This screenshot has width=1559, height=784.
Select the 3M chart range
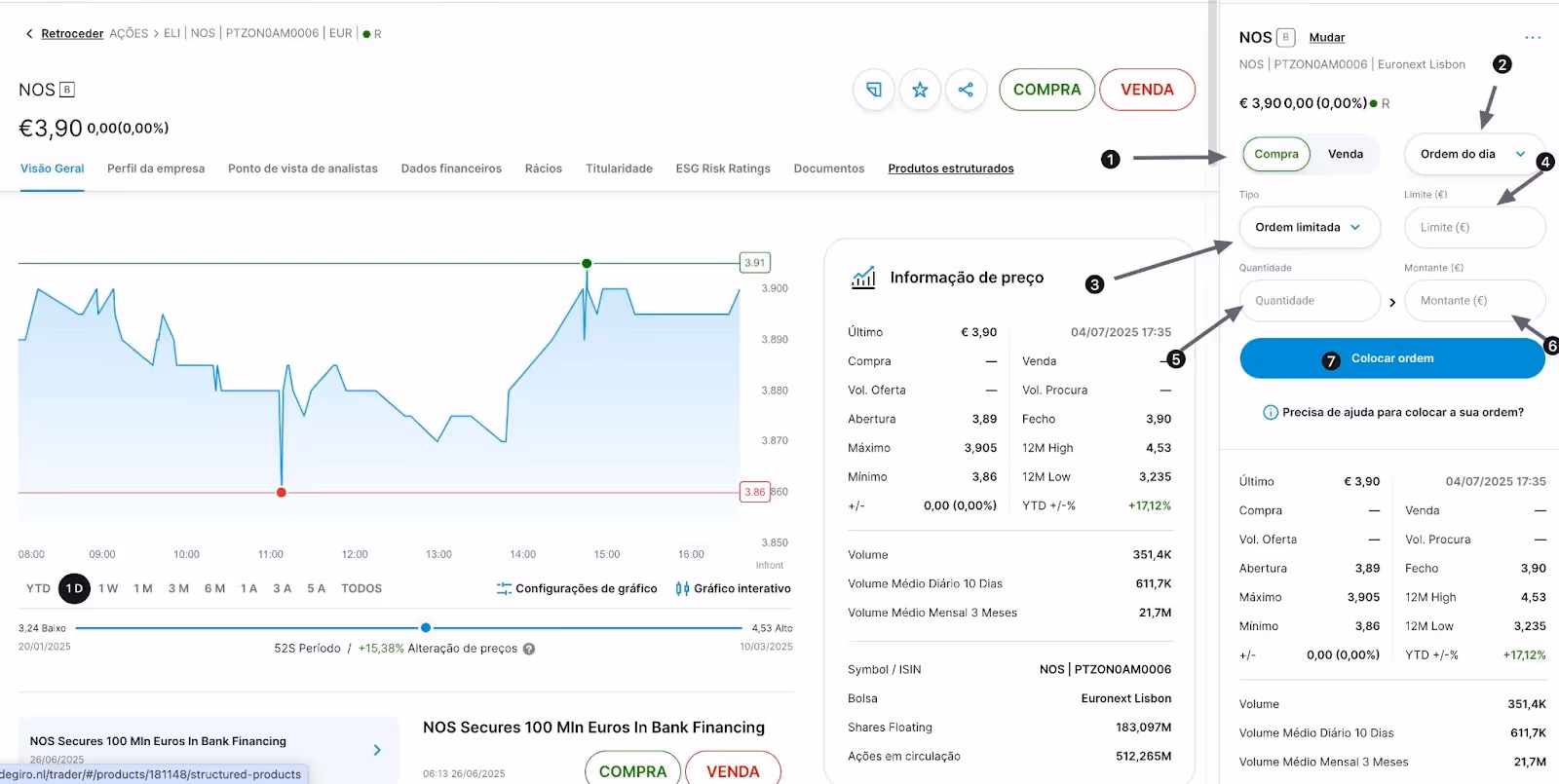tap(178, 588)
